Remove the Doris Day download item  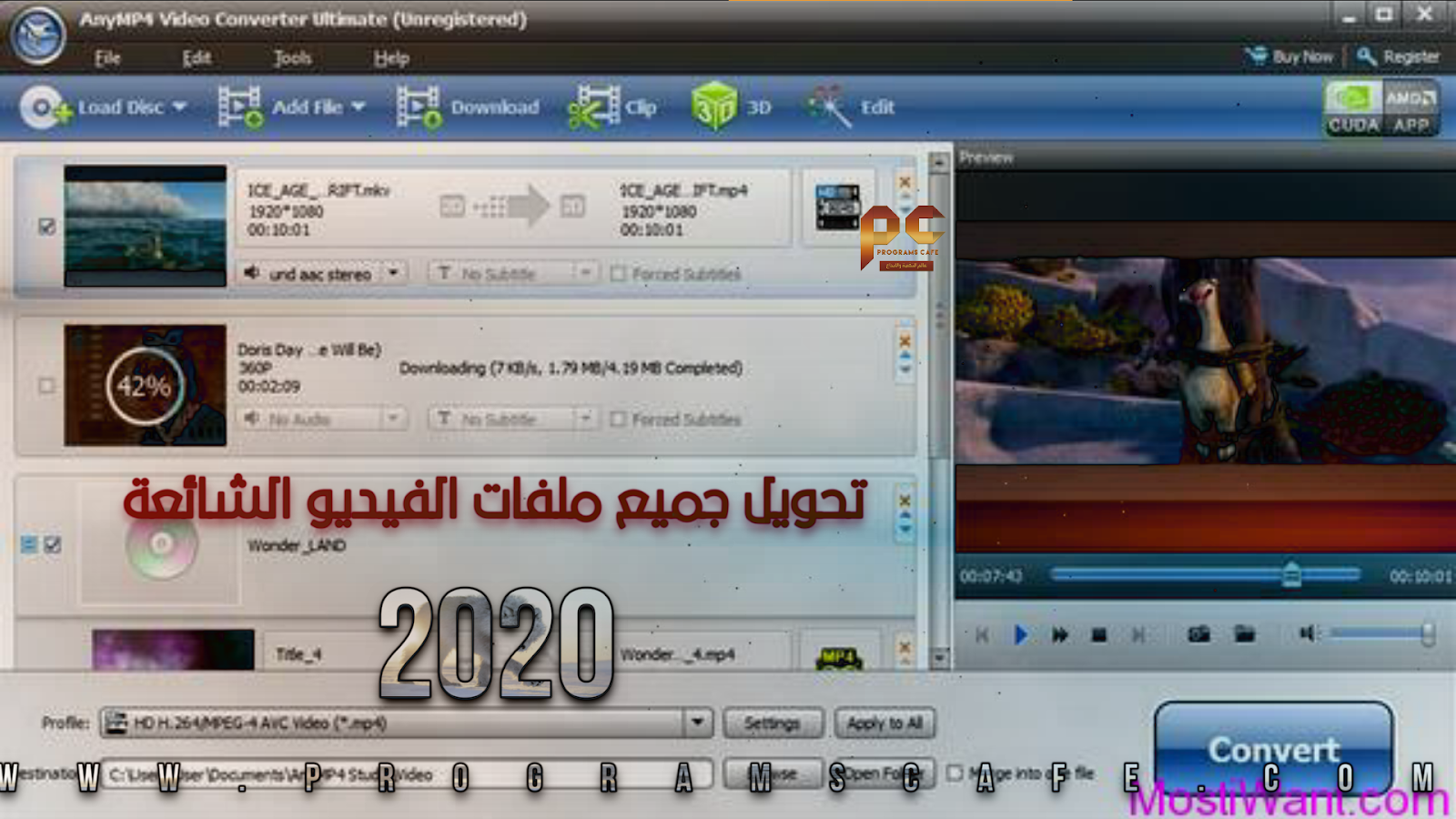pyautogui.click(x=905, y=341)
